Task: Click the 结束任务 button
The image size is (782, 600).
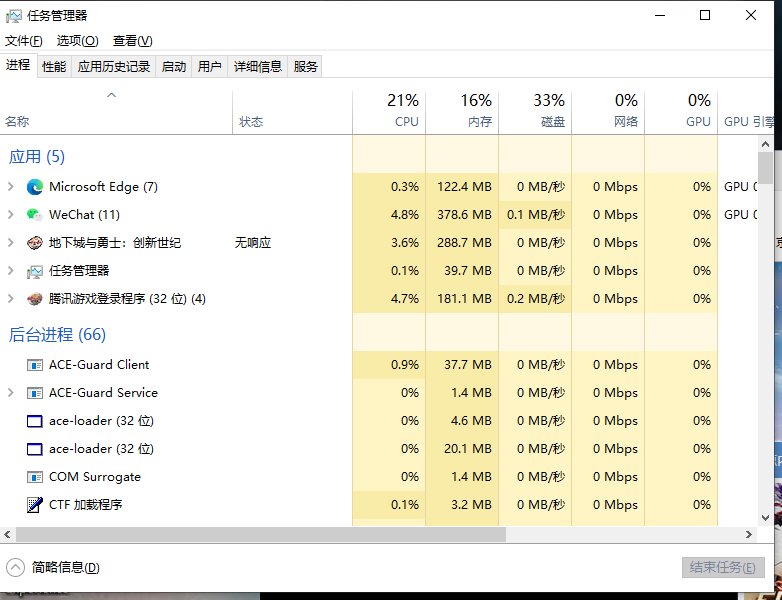Action: pos(723,567)
